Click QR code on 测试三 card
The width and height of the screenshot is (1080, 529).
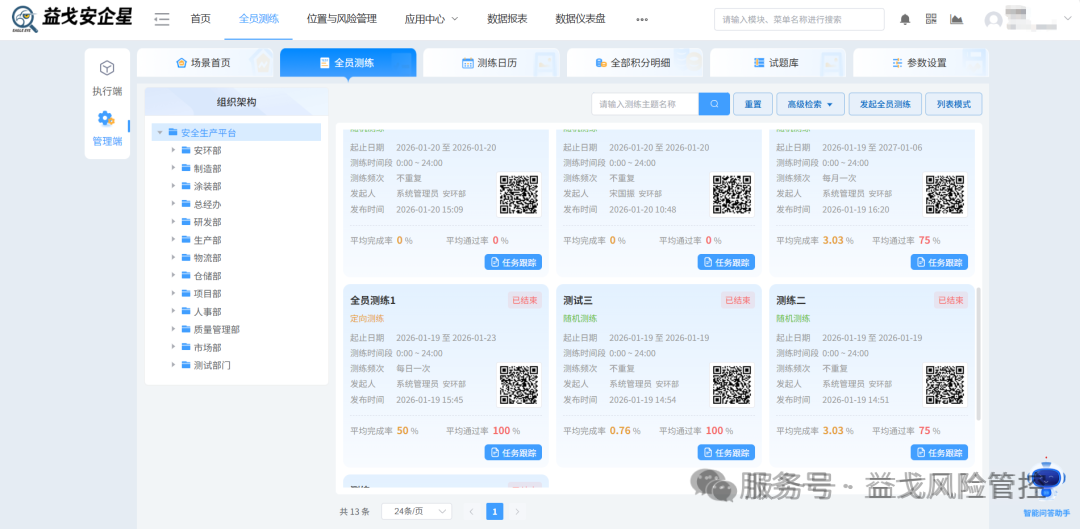pyautogui.click(x=732, y=384)
